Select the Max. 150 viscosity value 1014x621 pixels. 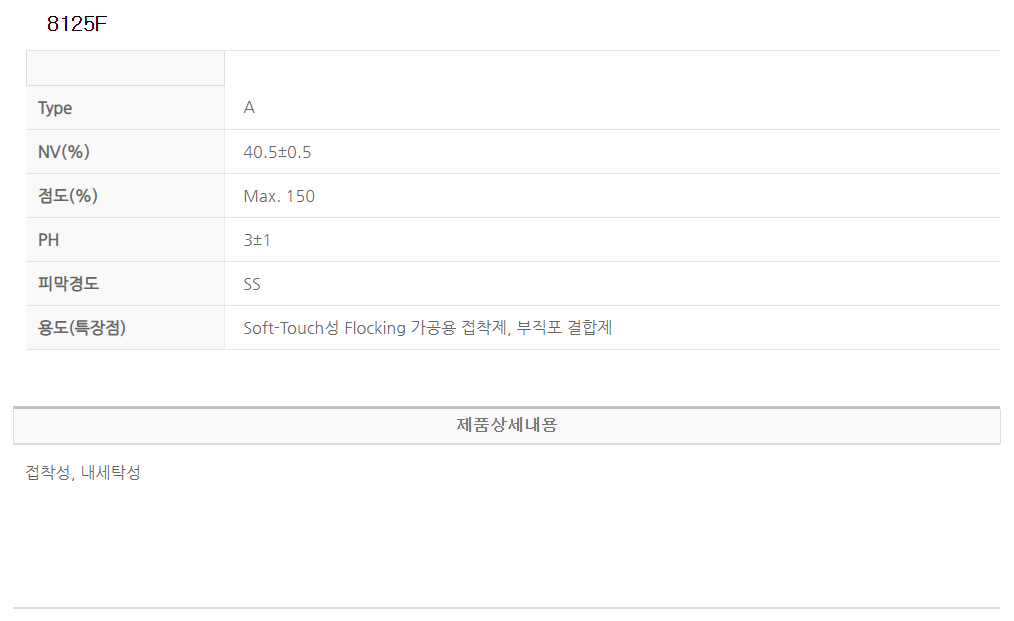[279, 196]
